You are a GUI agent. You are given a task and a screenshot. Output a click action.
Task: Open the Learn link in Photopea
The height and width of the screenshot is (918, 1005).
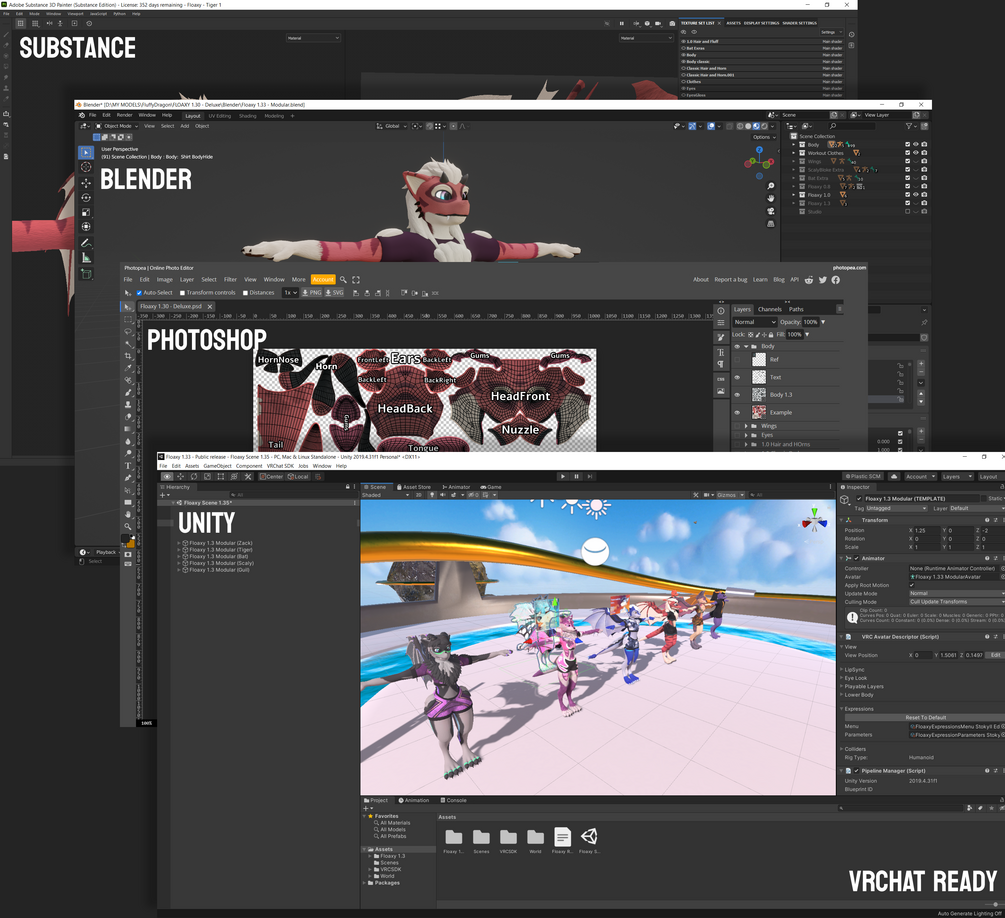pyautogui.click(x=760, y=280)
